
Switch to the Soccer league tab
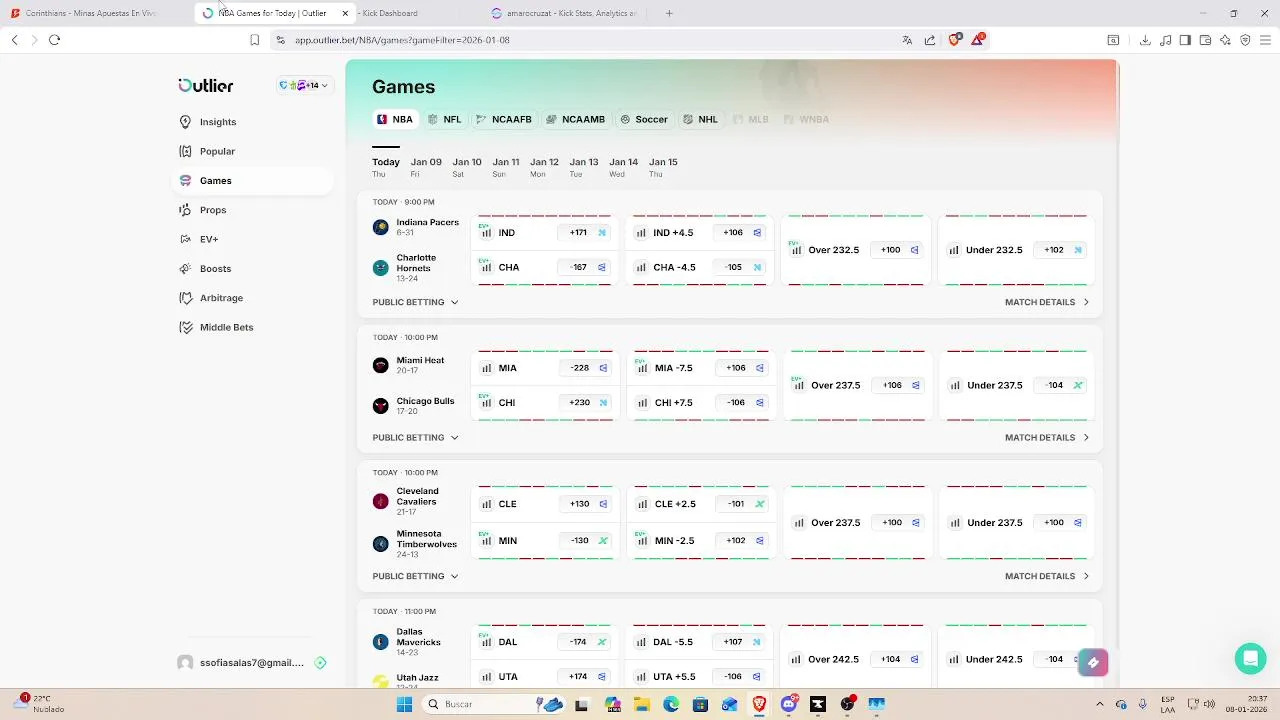[644, 119]
